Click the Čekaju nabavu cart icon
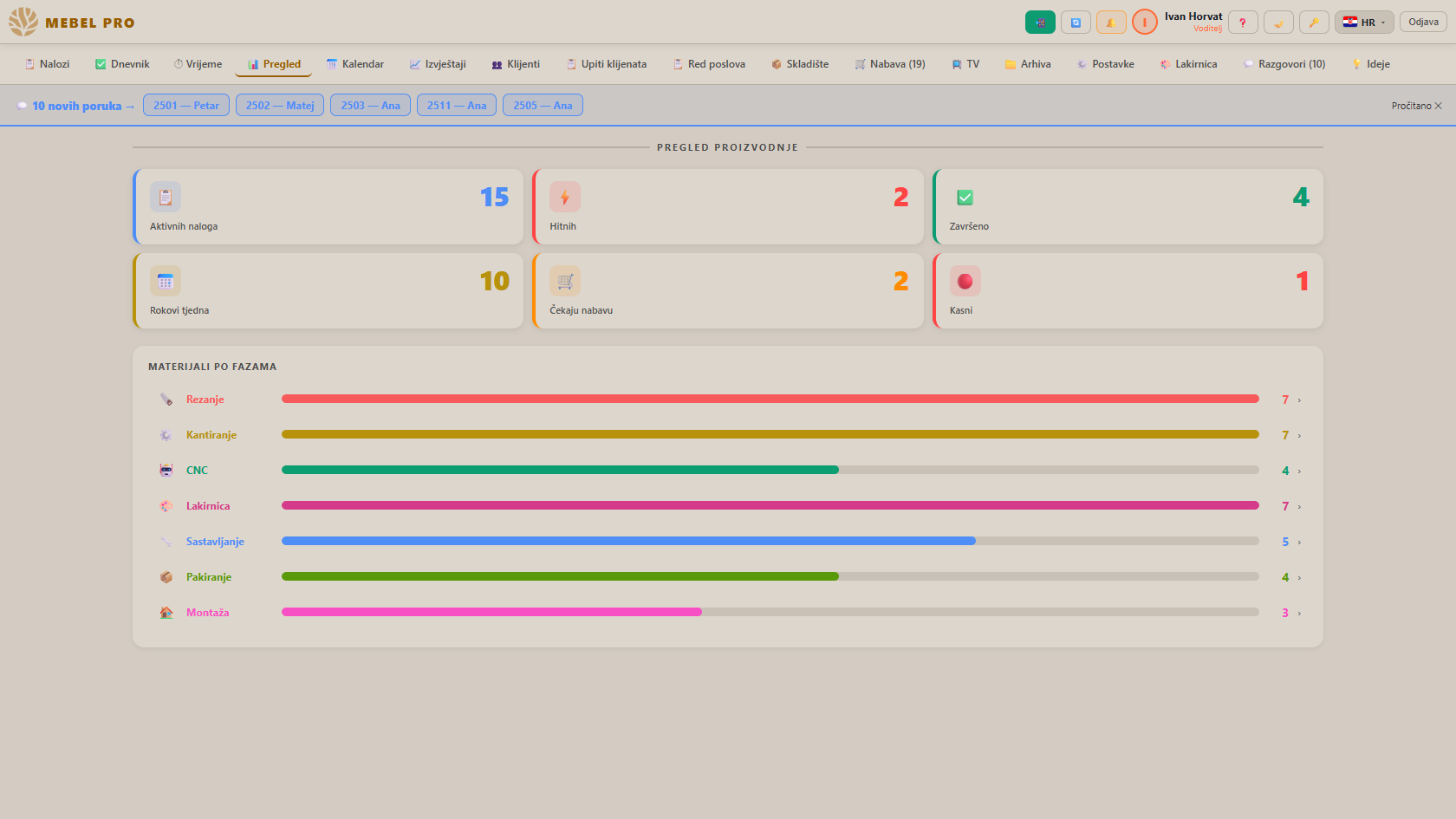 565,282
